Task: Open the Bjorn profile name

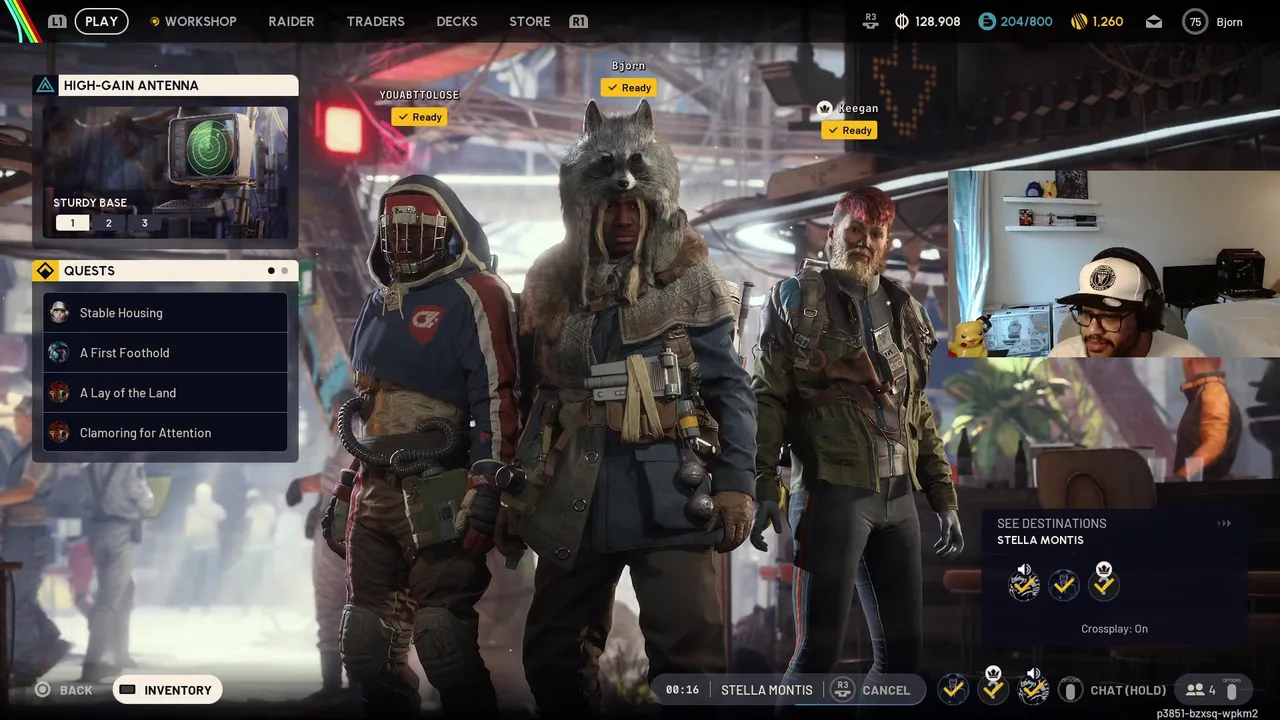Action: (x=1229, y=21)
